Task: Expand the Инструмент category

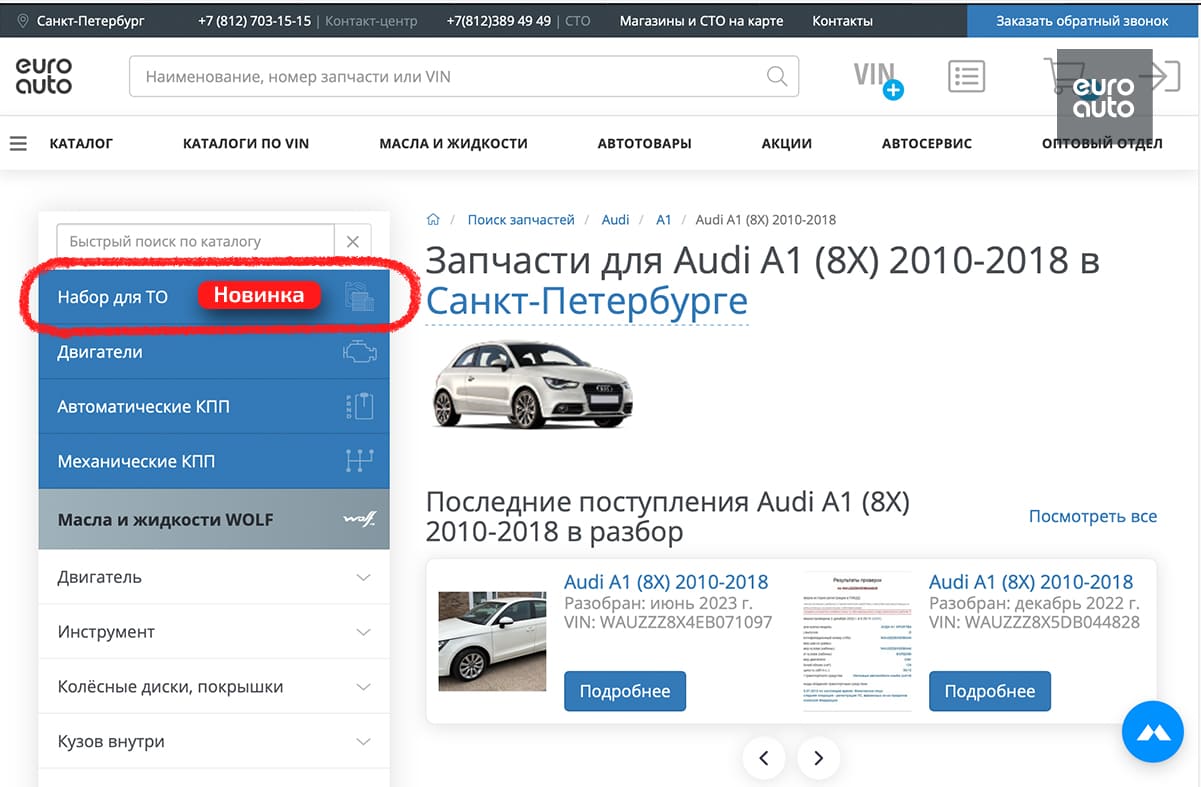Action: [214, 632]
